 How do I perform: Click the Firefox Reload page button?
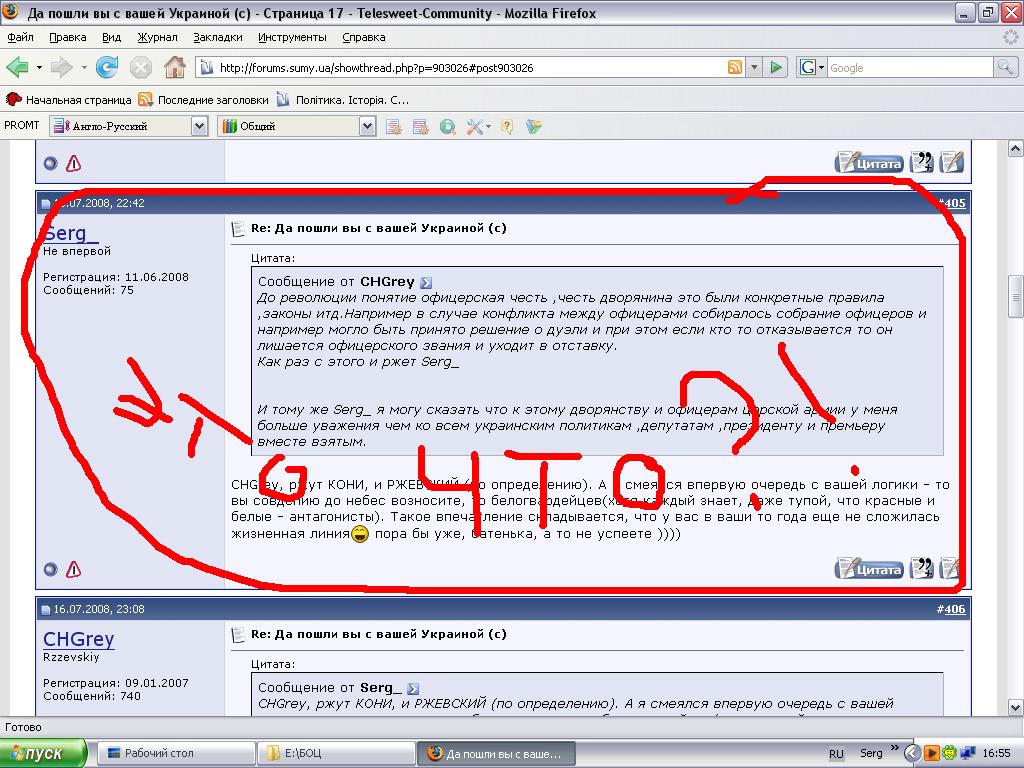[x=107, y=68]
